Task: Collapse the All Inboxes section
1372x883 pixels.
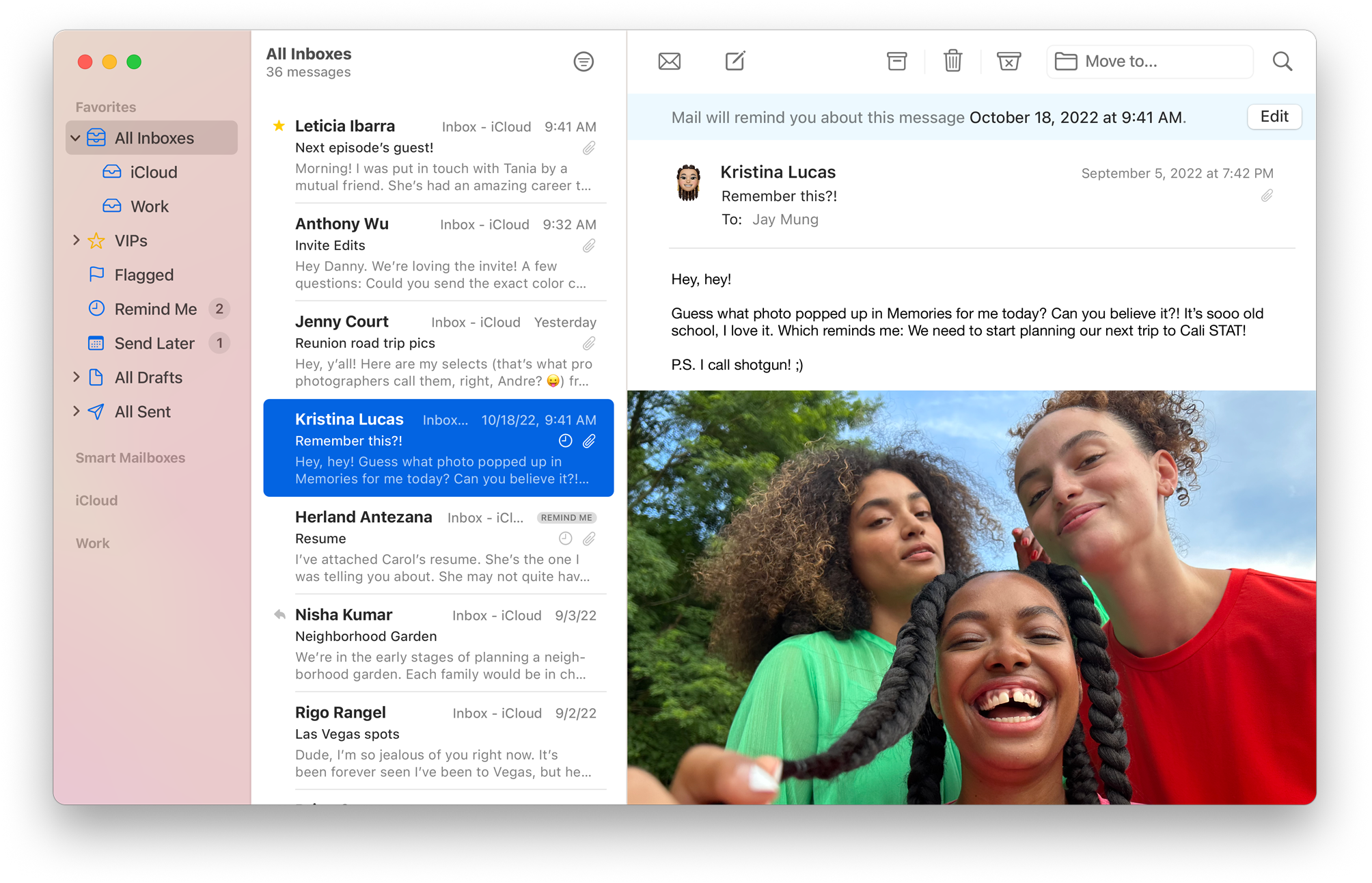Action: coord(76,137)
